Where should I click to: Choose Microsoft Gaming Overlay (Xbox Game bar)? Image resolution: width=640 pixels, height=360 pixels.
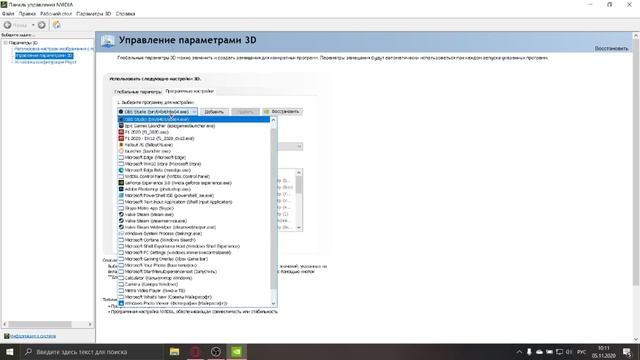tap(194, 259)
